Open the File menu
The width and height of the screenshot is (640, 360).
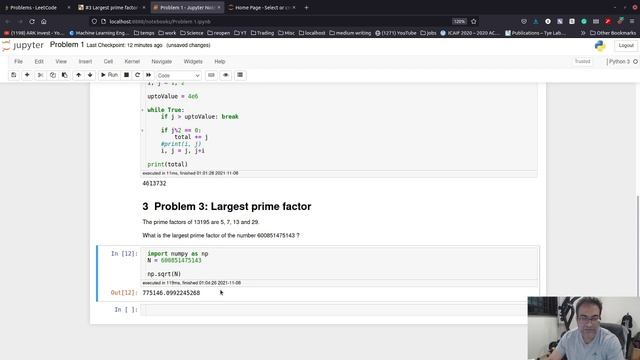click(x=18, y=62)
